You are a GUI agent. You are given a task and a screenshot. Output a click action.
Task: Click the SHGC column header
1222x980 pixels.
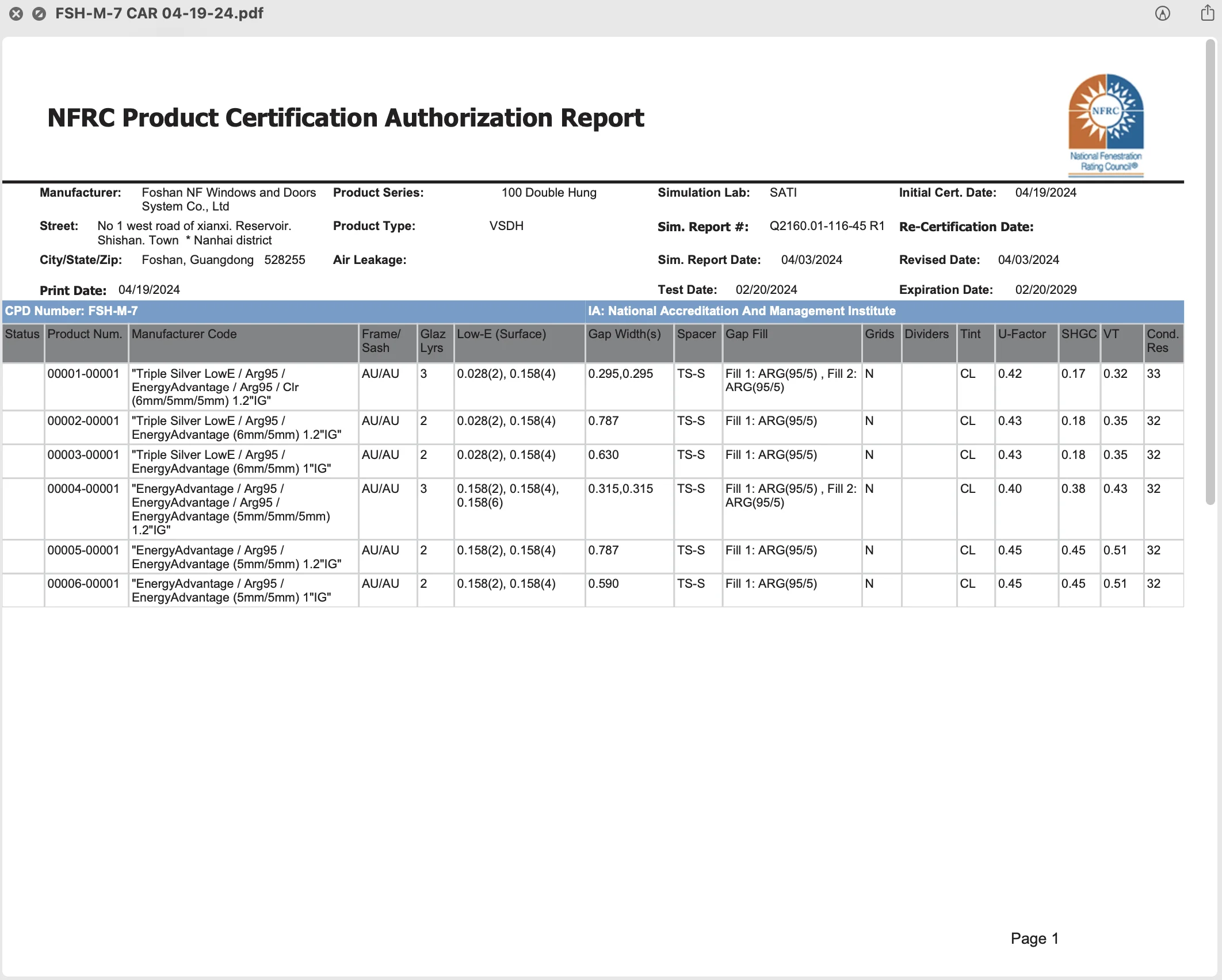point(1078,334)
